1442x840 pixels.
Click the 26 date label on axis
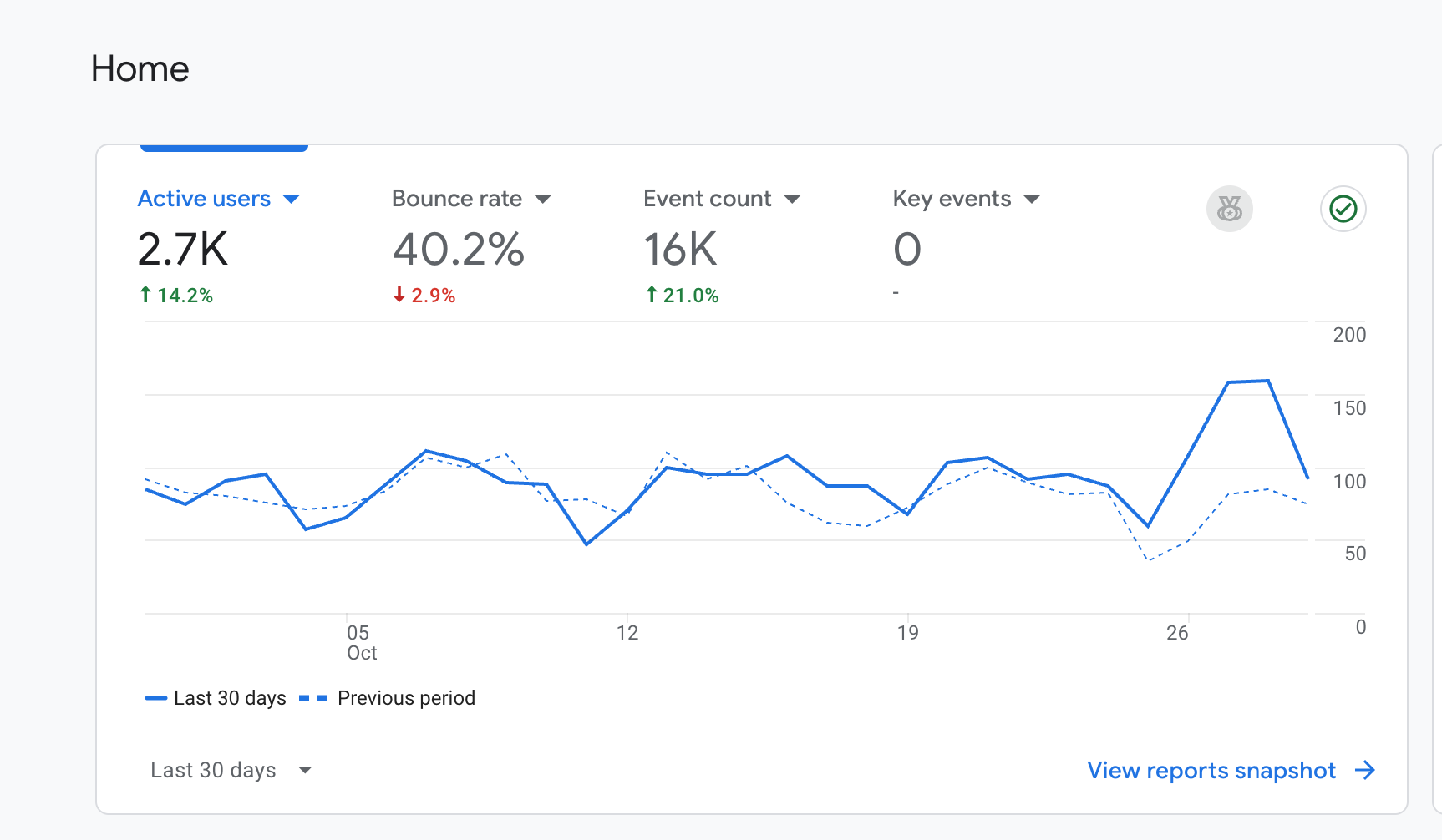pos(1177,633)
